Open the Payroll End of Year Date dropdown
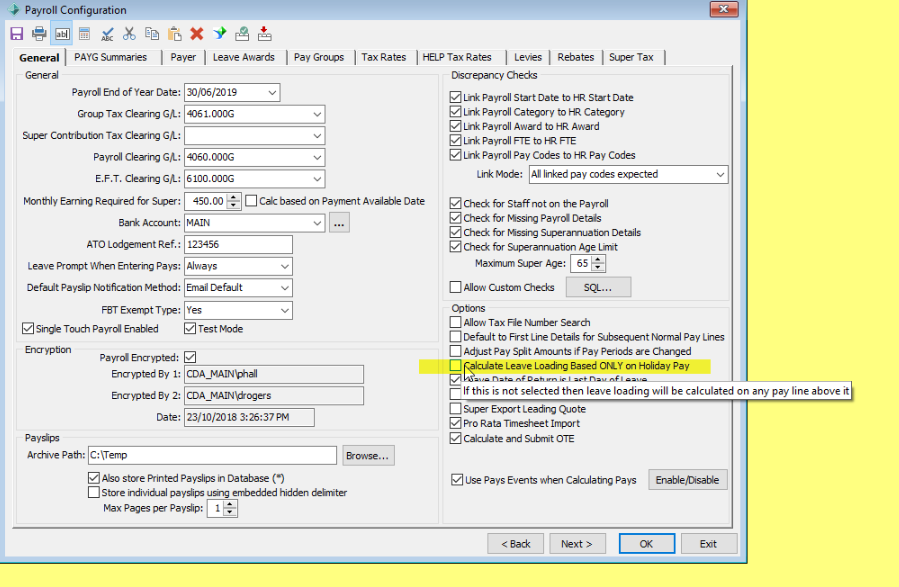The width and height of the screenshot is (899, 587). (x=272, y=93)
